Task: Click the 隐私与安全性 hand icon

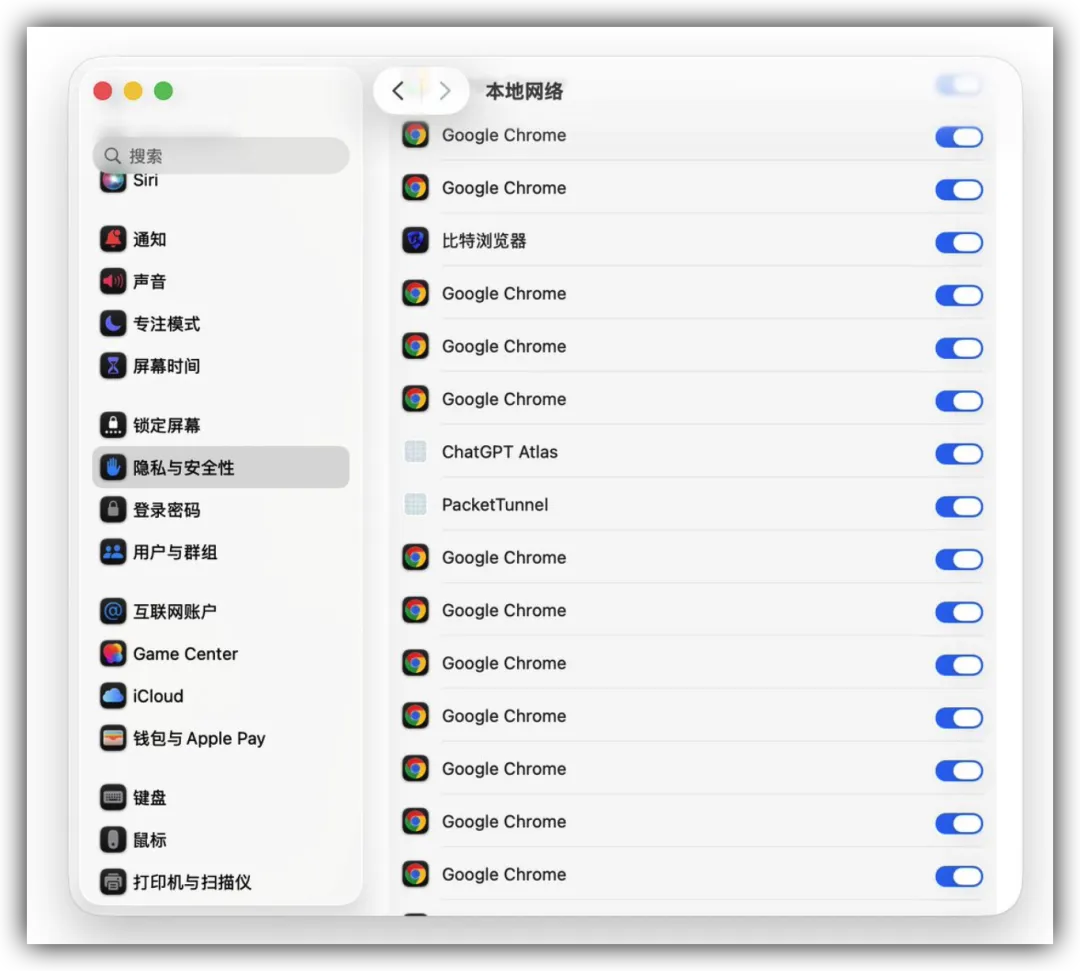Action: 113,468
